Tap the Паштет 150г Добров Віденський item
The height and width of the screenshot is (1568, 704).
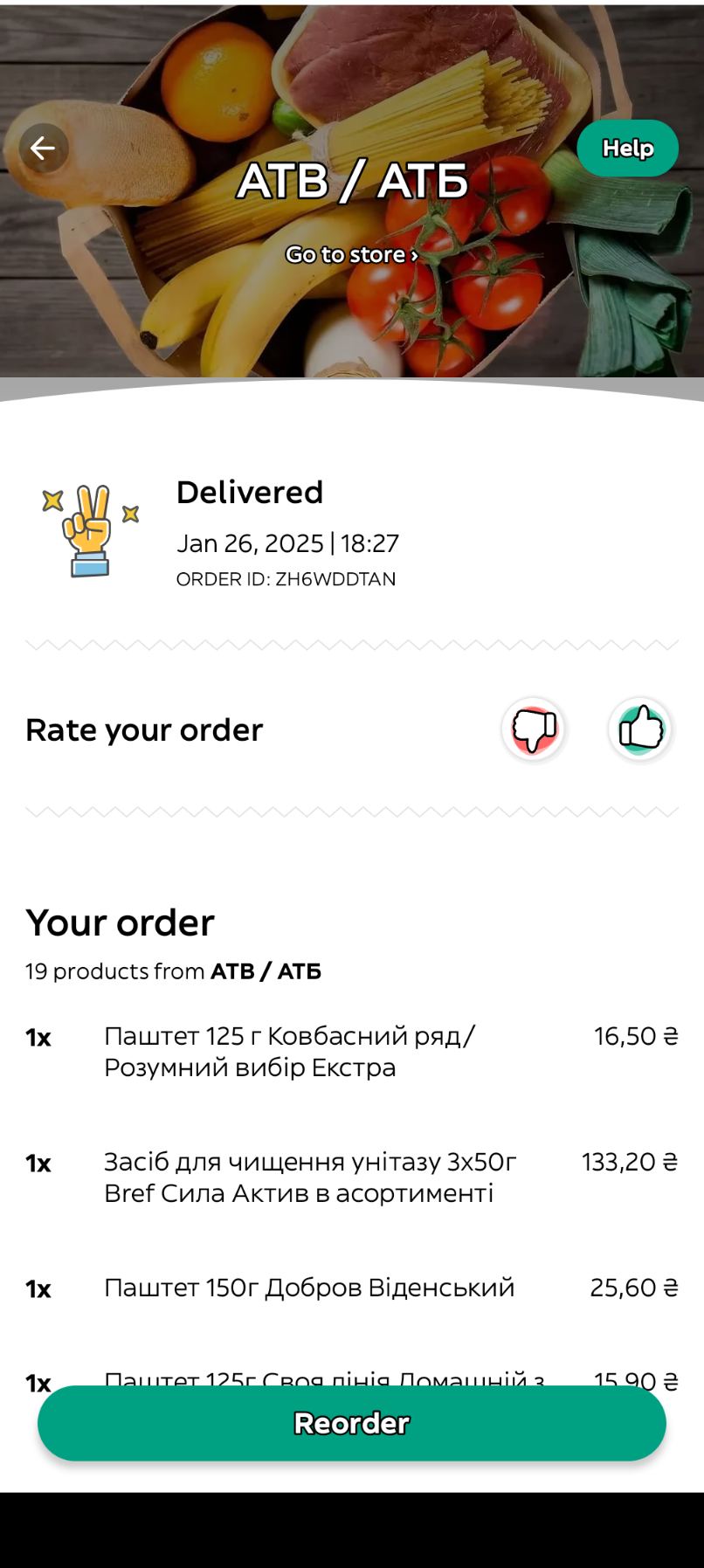(x=309, y=1288)
